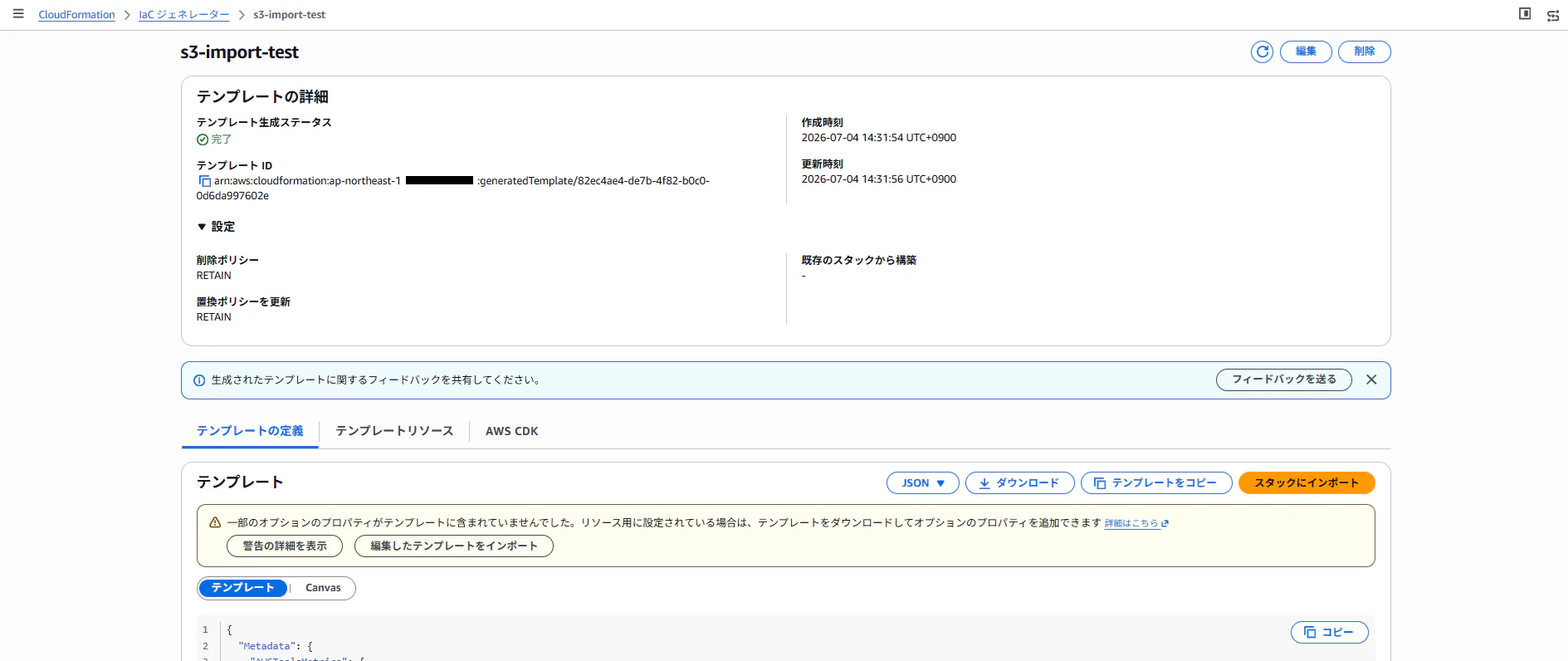Image resolution: width=1568 pixels, height=661 pixels.
Task: Switch to the テンプレートリソース tab
Action: [394, 431]
